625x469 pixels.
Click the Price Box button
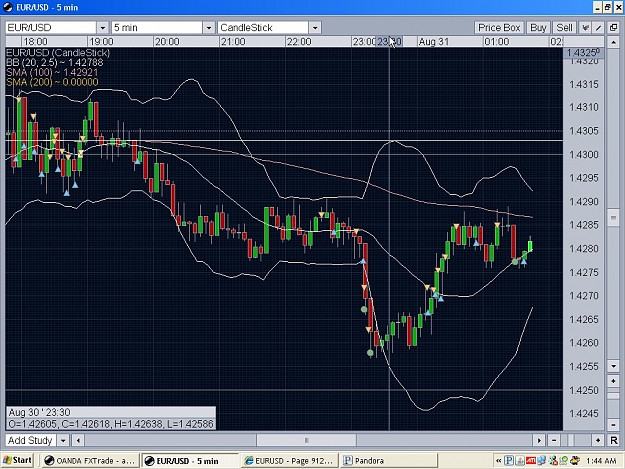pyautogui.click(x=499, y=27)
